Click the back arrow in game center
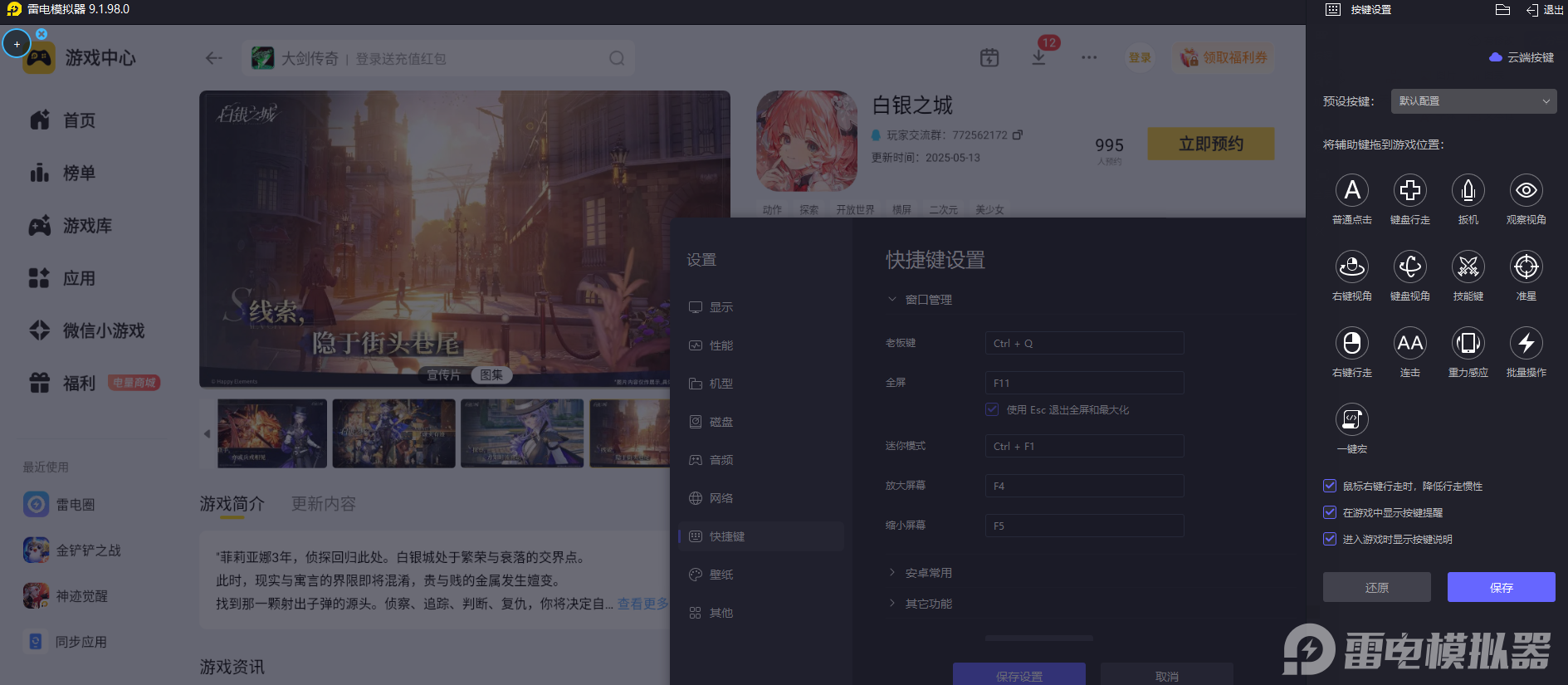This screenshot has height=685, width=1568. pyautogui.click(x=214, y=58)
